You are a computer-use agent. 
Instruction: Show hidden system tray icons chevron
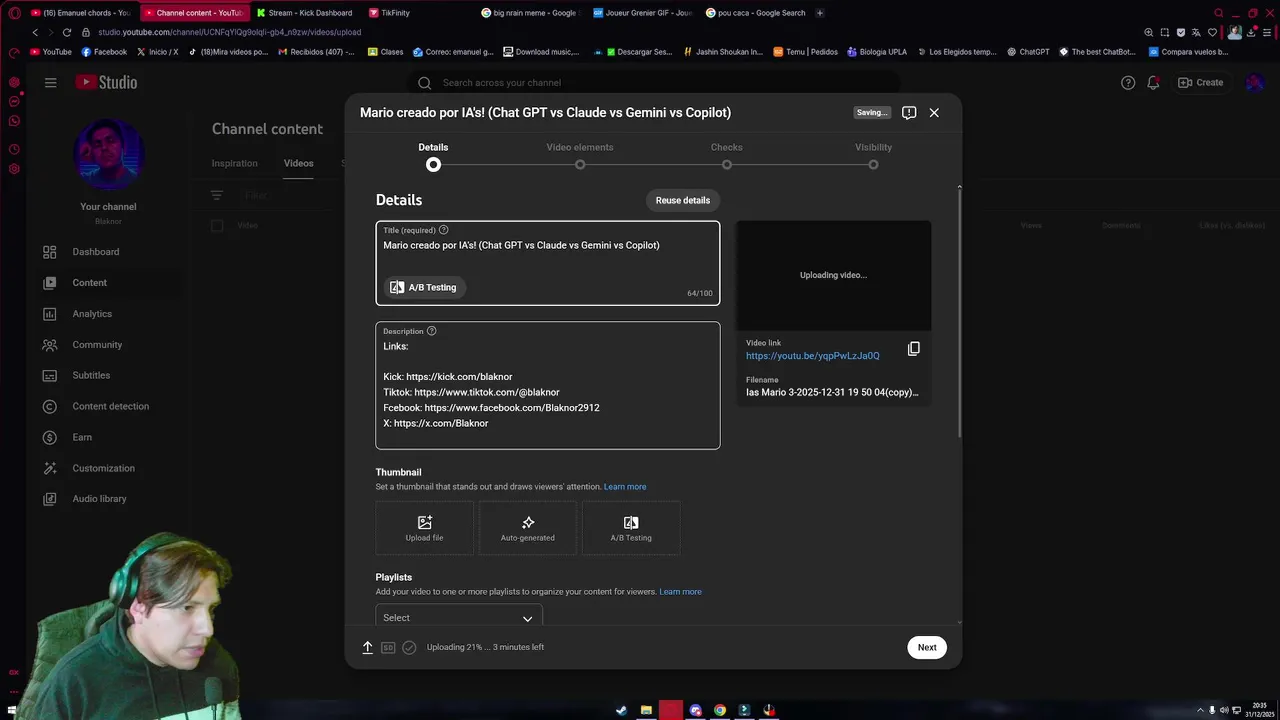click(1200, 710)
